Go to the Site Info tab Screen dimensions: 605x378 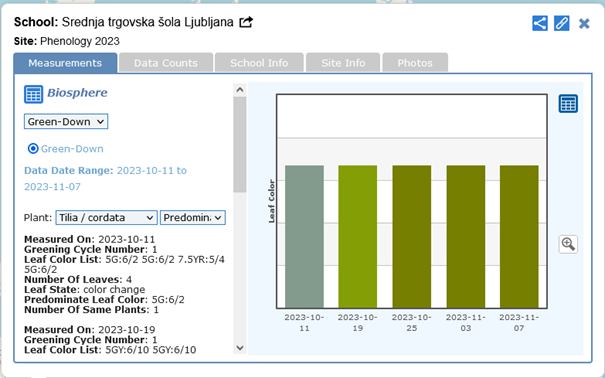343,63
